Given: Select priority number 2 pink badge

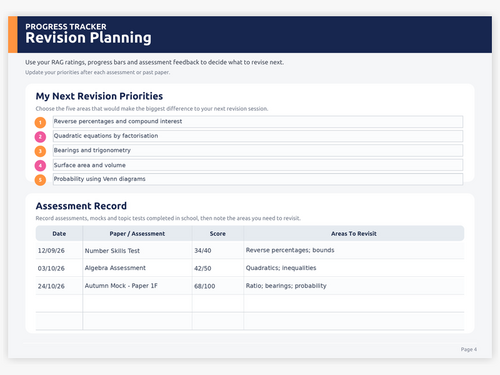Looking at the screenshot, I should [40, 137].
